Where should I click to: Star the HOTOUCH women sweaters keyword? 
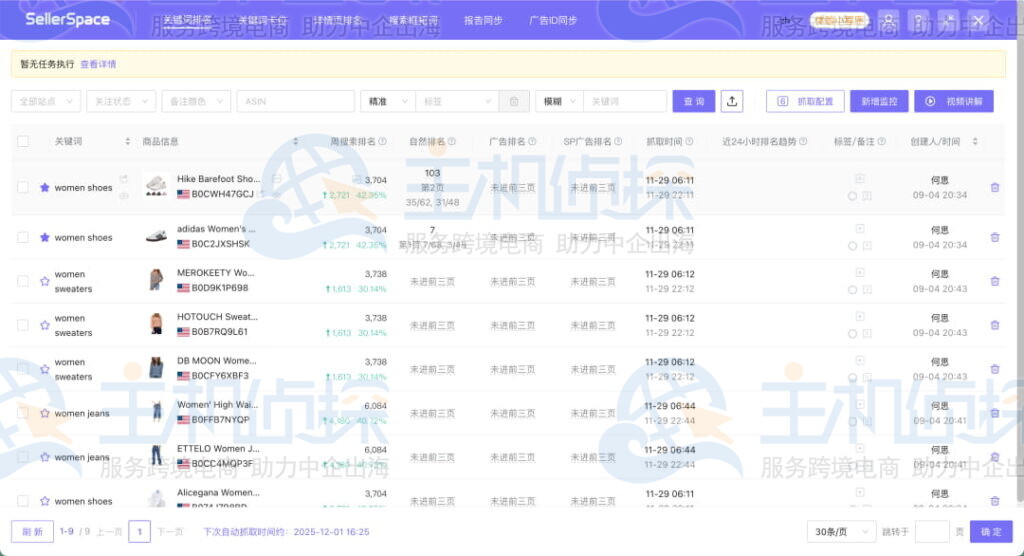tap(44, 325)
